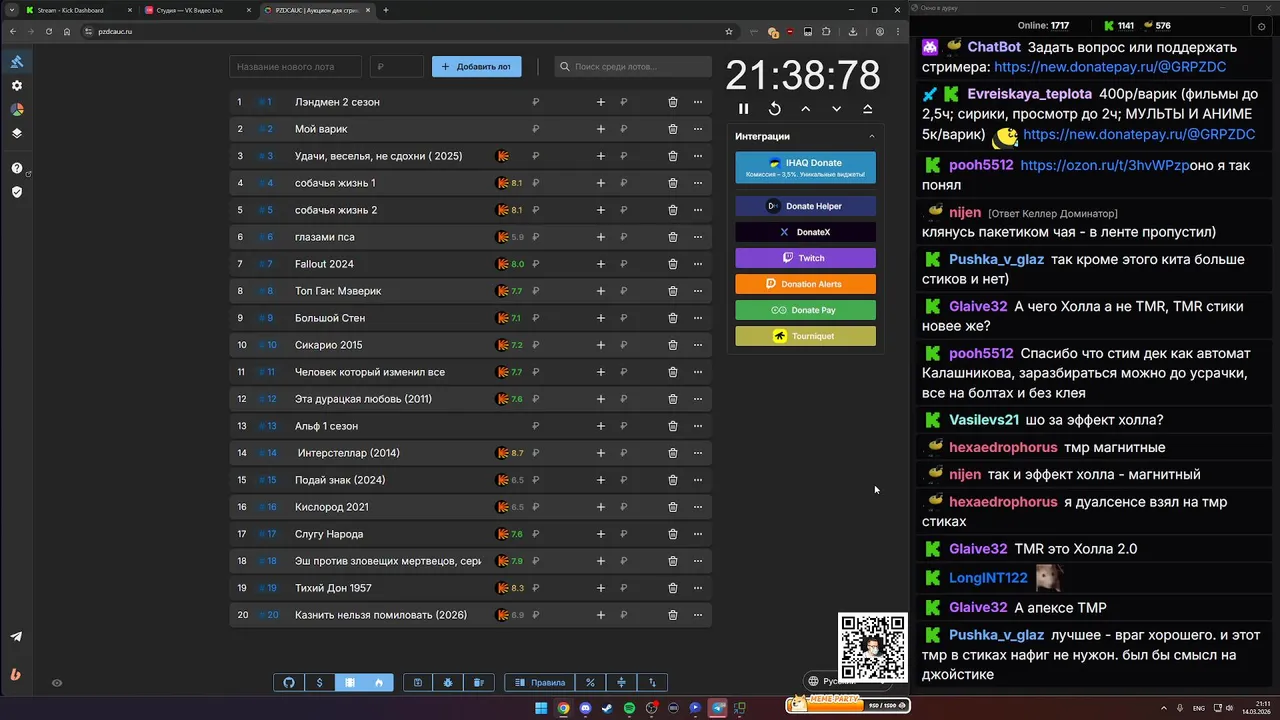The height and width of the screenshot is (720, 1280).
Task: Click the save icon in bottom toolbar
Action: coord(418,683)
